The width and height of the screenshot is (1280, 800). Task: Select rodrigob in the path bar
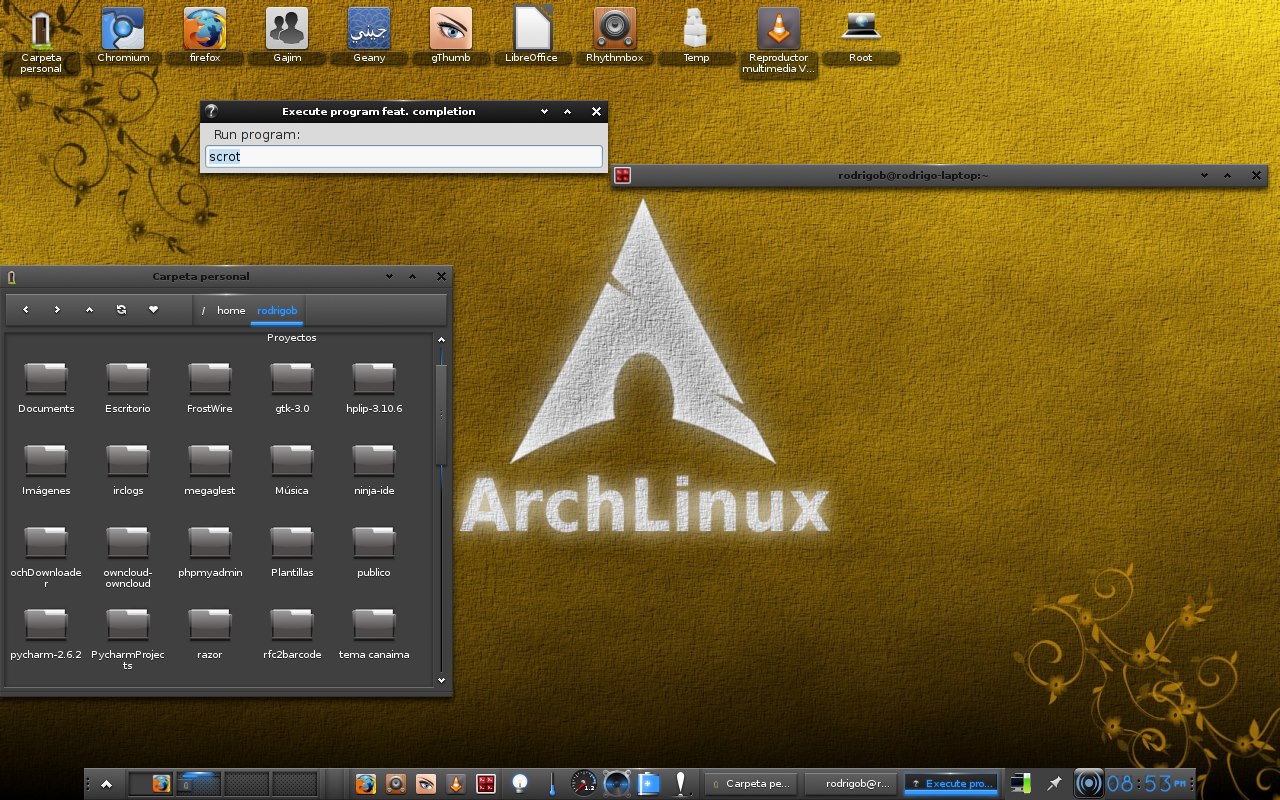click(277, 310)
